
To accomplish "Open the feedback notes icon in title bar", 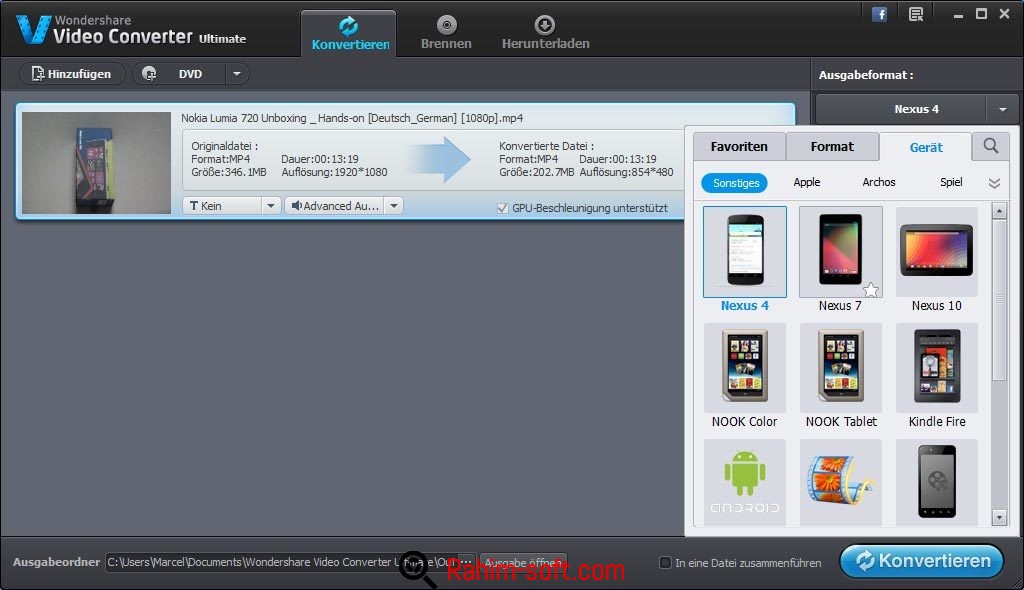I will click(916, 14).
